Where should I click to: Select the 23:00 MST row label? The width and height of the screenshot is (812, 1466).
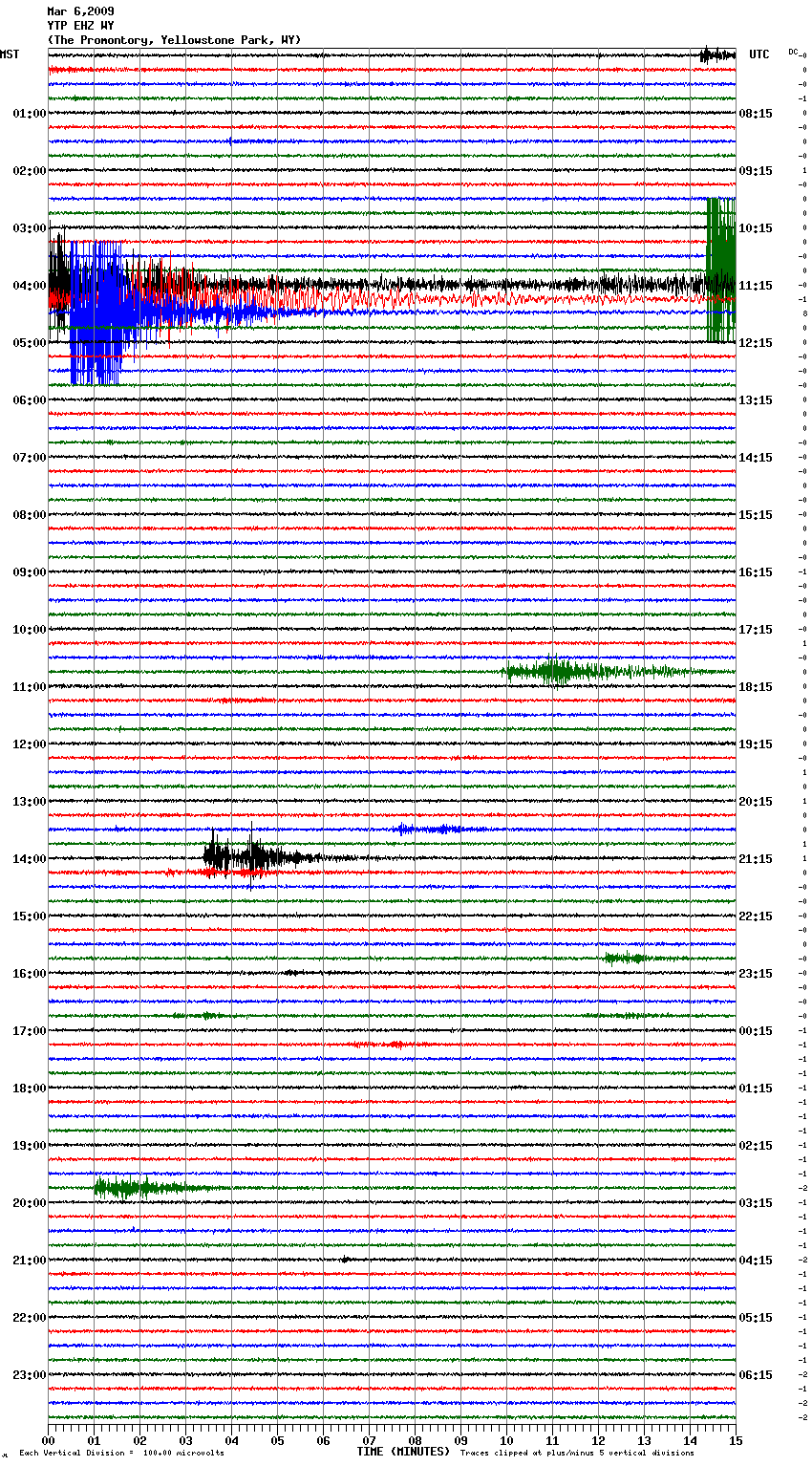tap(29, 1375)
